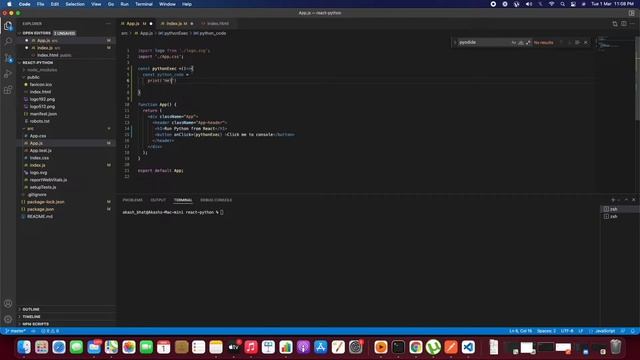Open Finder from the dock
This screenshot has height=360, width=640.
click(24, 347)
